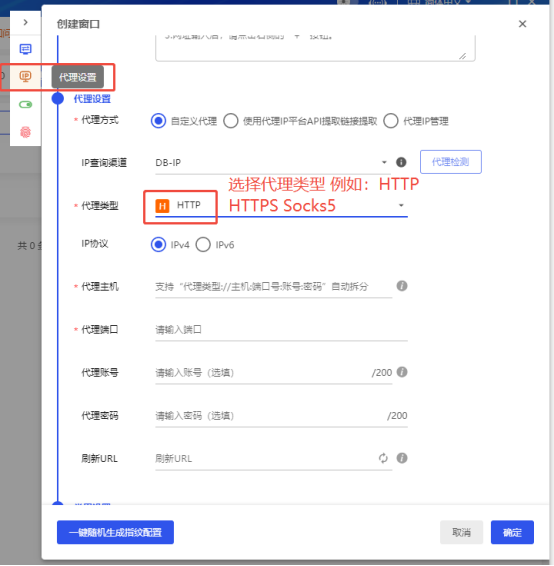Image resolution: width=554 pixels, height=566 pixels.
Task: Click the green toggle-shaped sidebar icon
Action: 25,105
